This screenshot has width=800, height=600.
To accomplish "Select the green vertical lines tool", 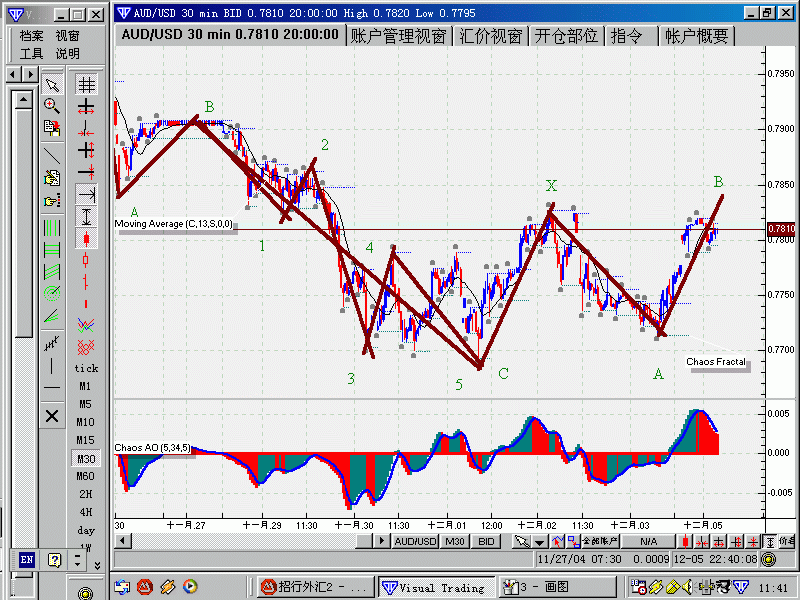I will (52, 228).
